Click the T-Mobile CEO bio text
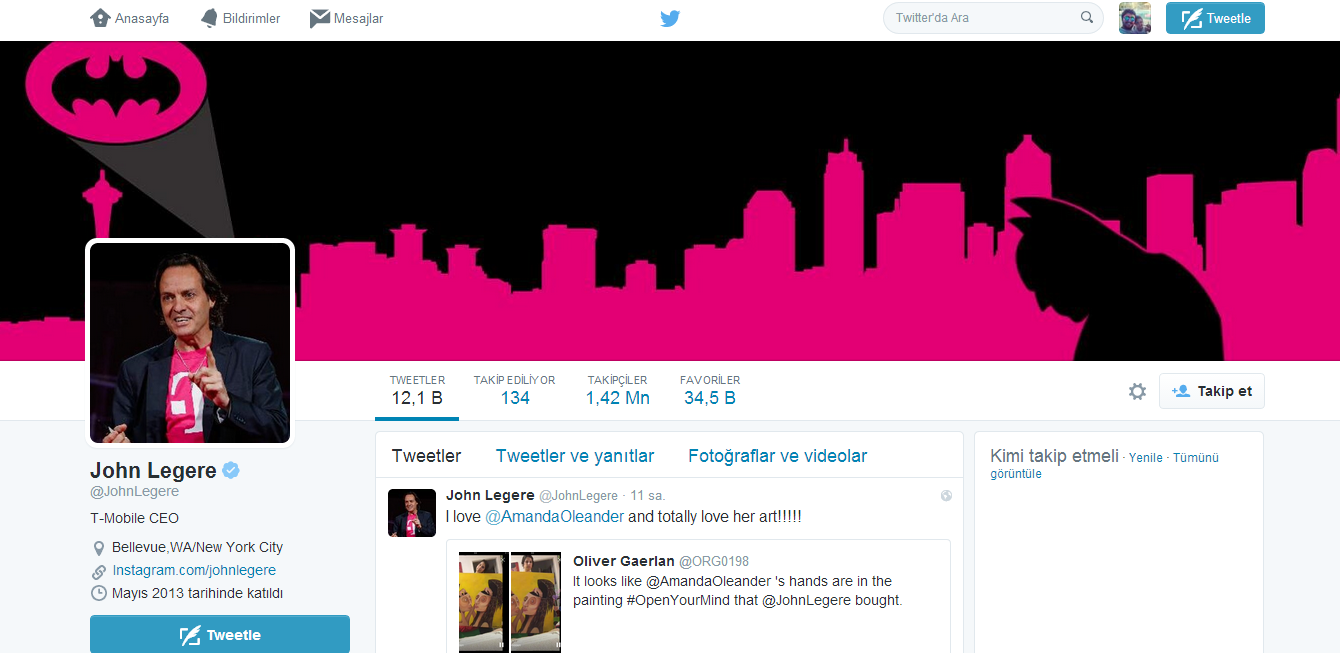1340x653 pixels. [135, 518]
